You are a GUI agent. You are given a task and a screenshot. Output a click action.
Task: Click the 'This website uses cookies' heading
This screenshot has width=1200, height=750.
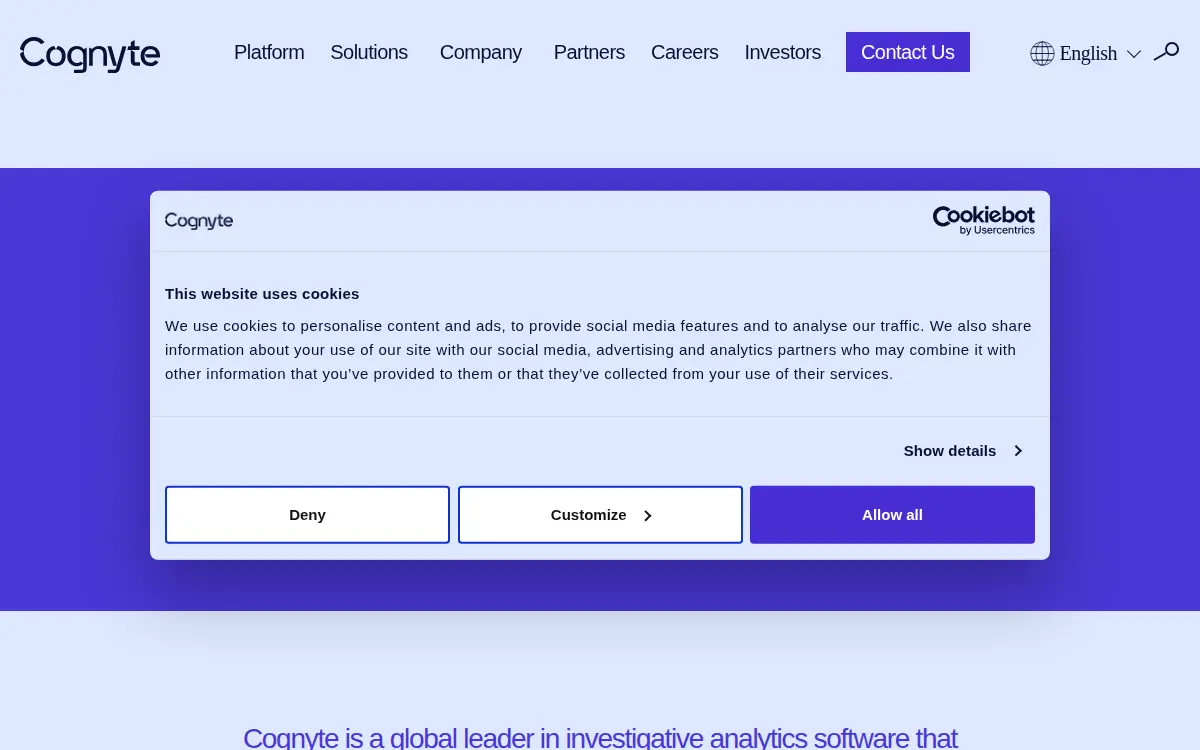tap(262, 294)
